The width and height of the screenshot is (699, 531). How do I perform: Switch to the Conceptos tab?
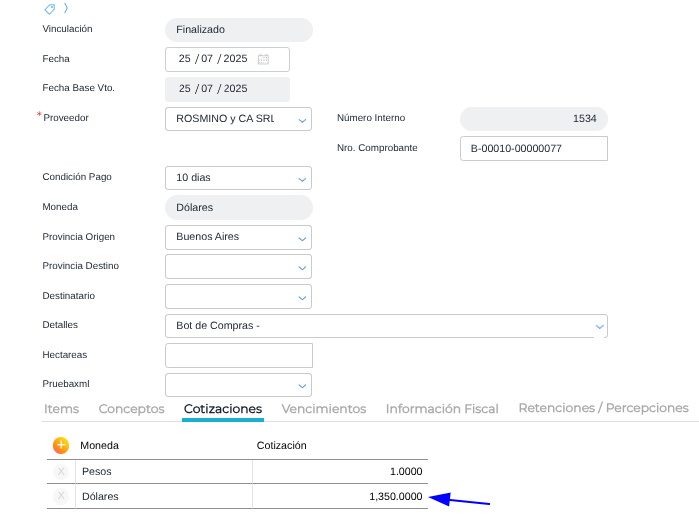click(131, 409)
